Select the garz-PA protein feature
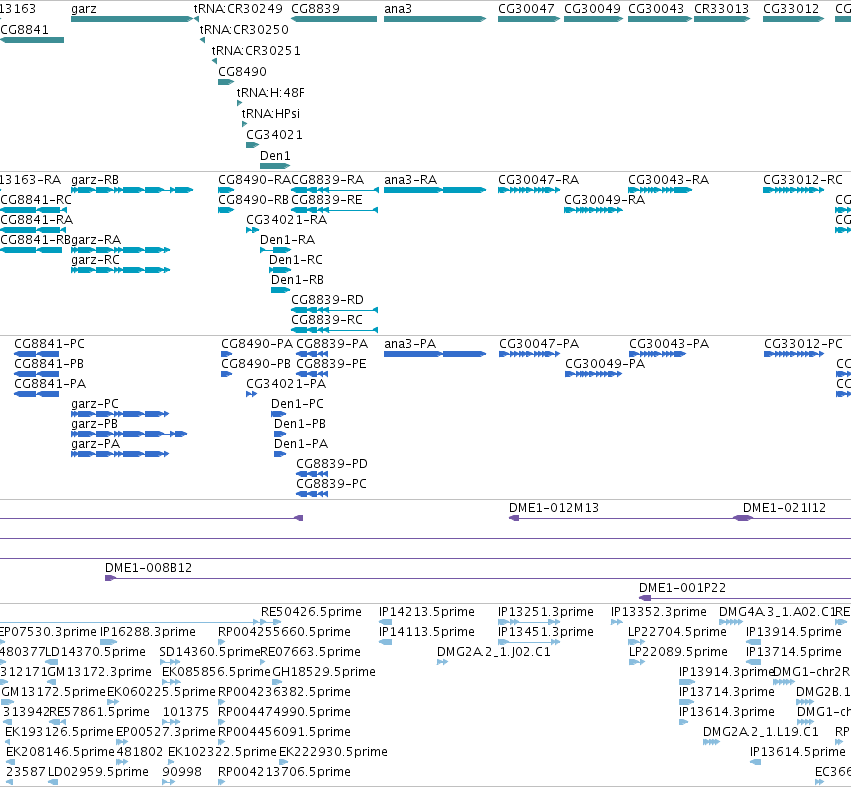Screen dimensions: 851x787 pos(120,454)
